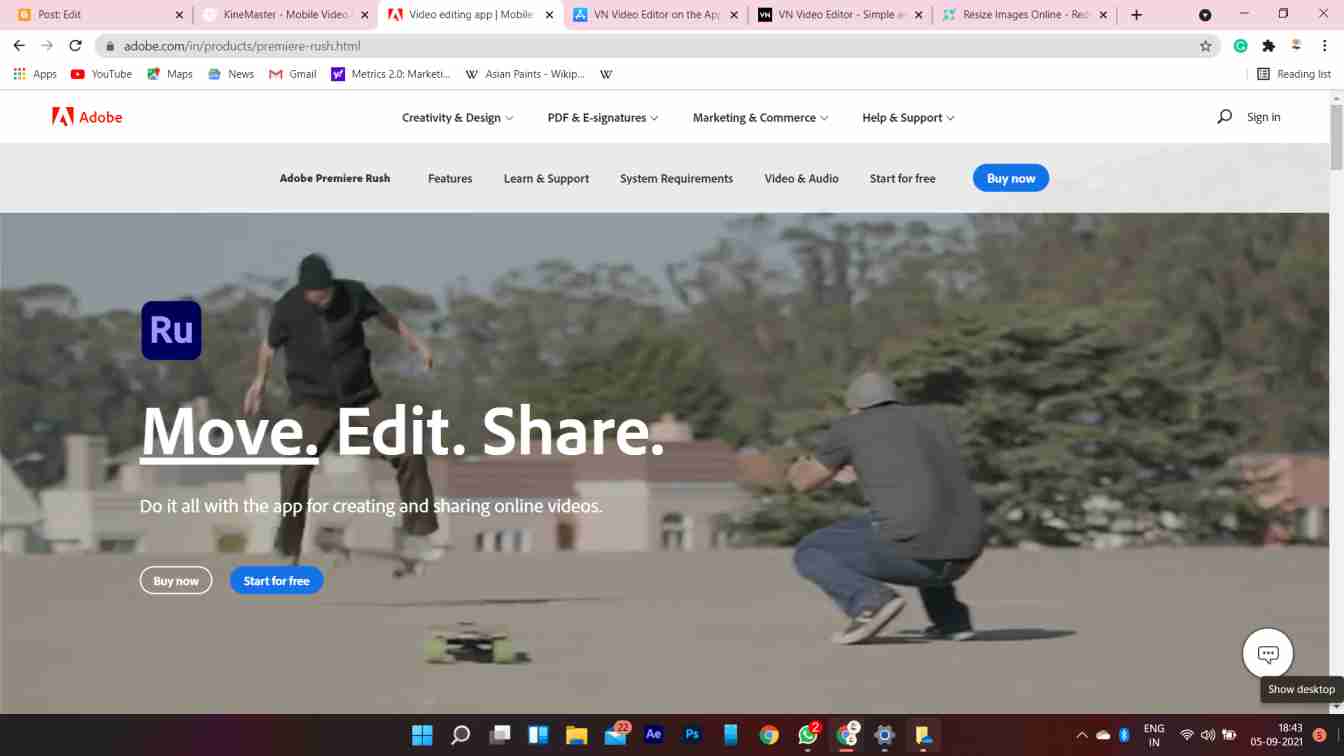Expand Marketing & Commerce menu
Image resolution: width=1344 pixels, height=756 pixels.
760,117
